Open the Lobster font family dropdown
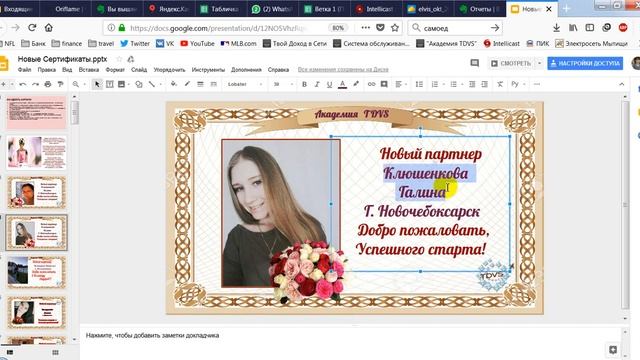The image size is (640, 360). click(244, 84)
